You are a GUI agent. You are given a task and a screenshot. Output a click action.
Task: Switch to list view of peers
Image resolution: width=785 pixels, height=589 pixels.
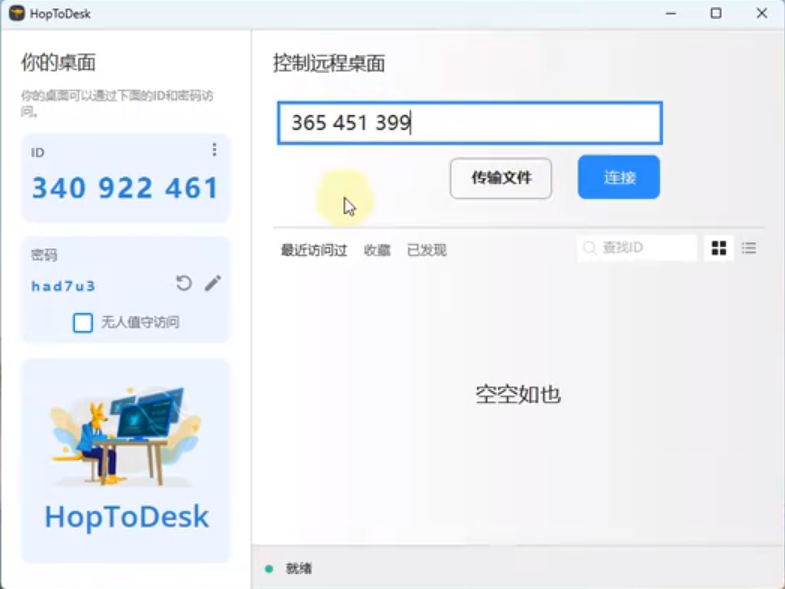point(749,248)
